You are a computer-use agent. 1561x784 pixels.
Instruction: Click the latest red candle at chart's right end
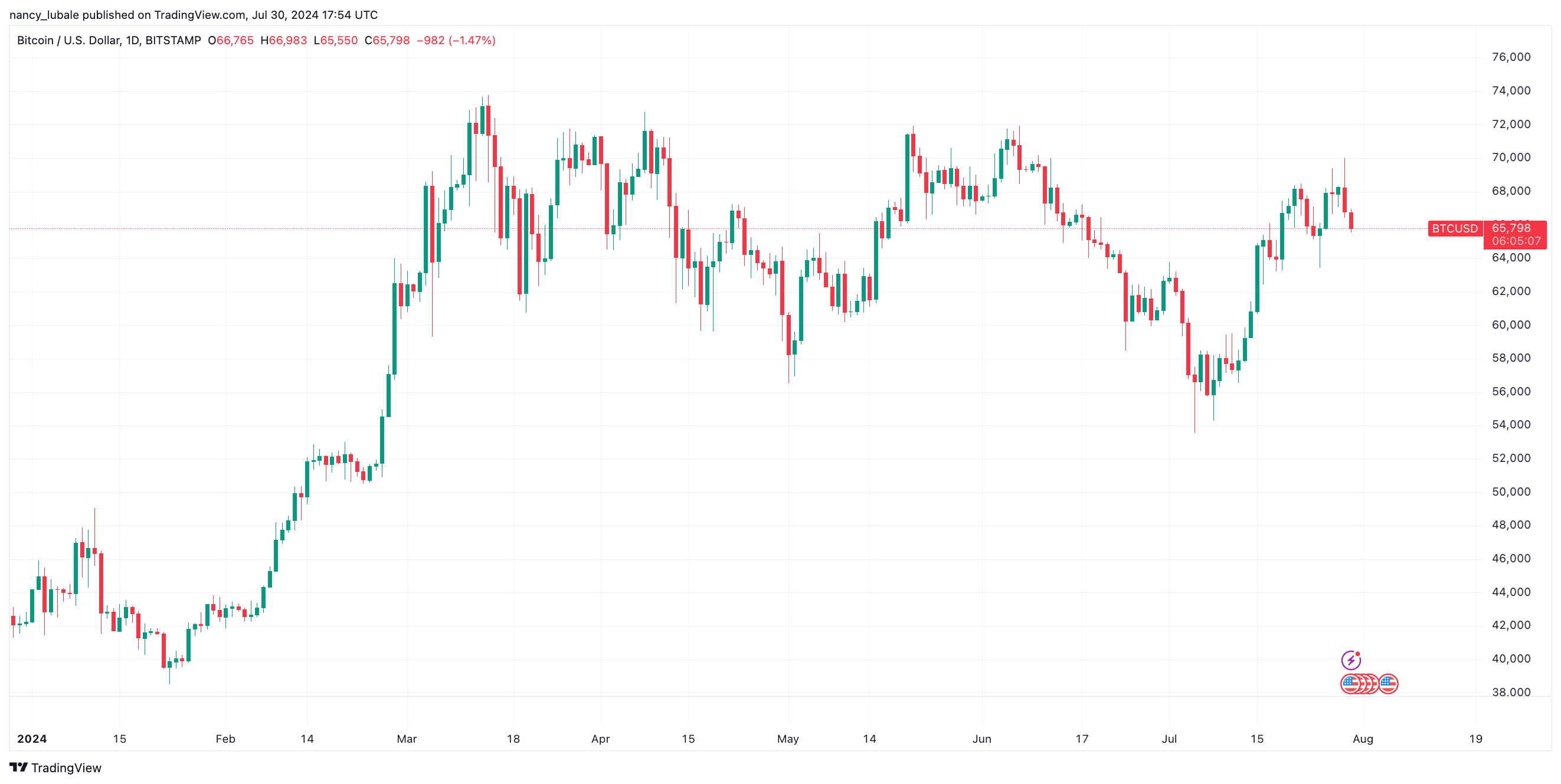point(1351,221)
